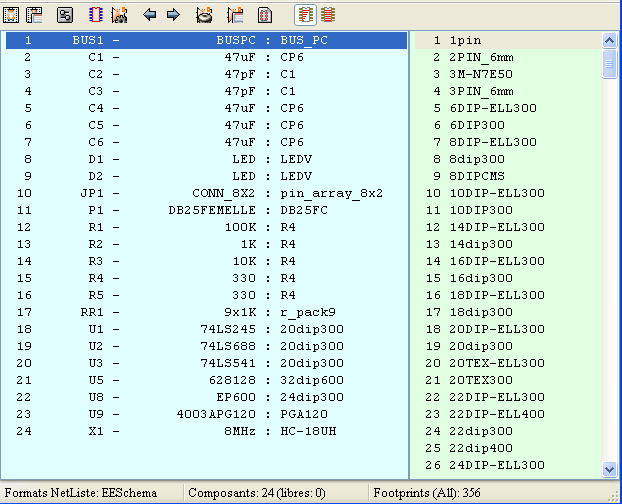Select footprint 24DIP-ELL300

(x=508, y=466)
